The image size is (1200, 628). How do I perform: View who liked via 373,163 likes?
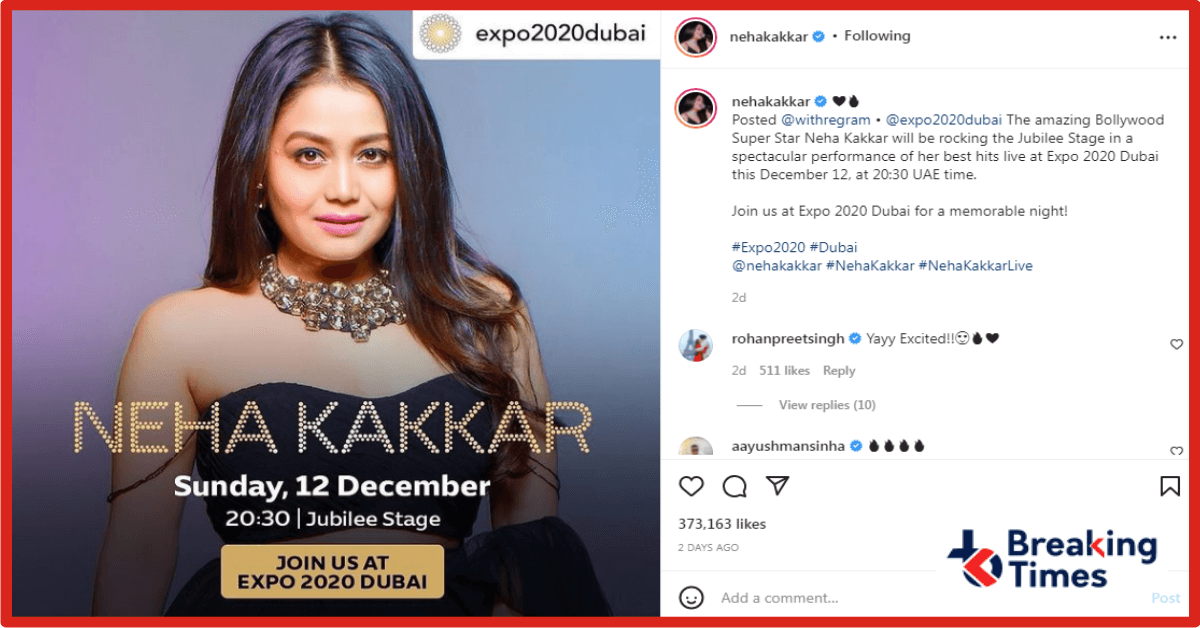pos(722,524)
